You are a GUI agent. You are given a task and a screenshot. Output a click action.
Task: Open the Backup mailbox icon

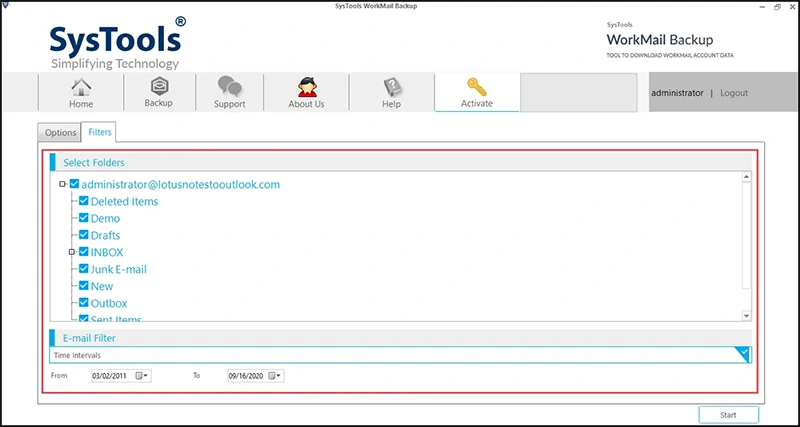(159, 86)
